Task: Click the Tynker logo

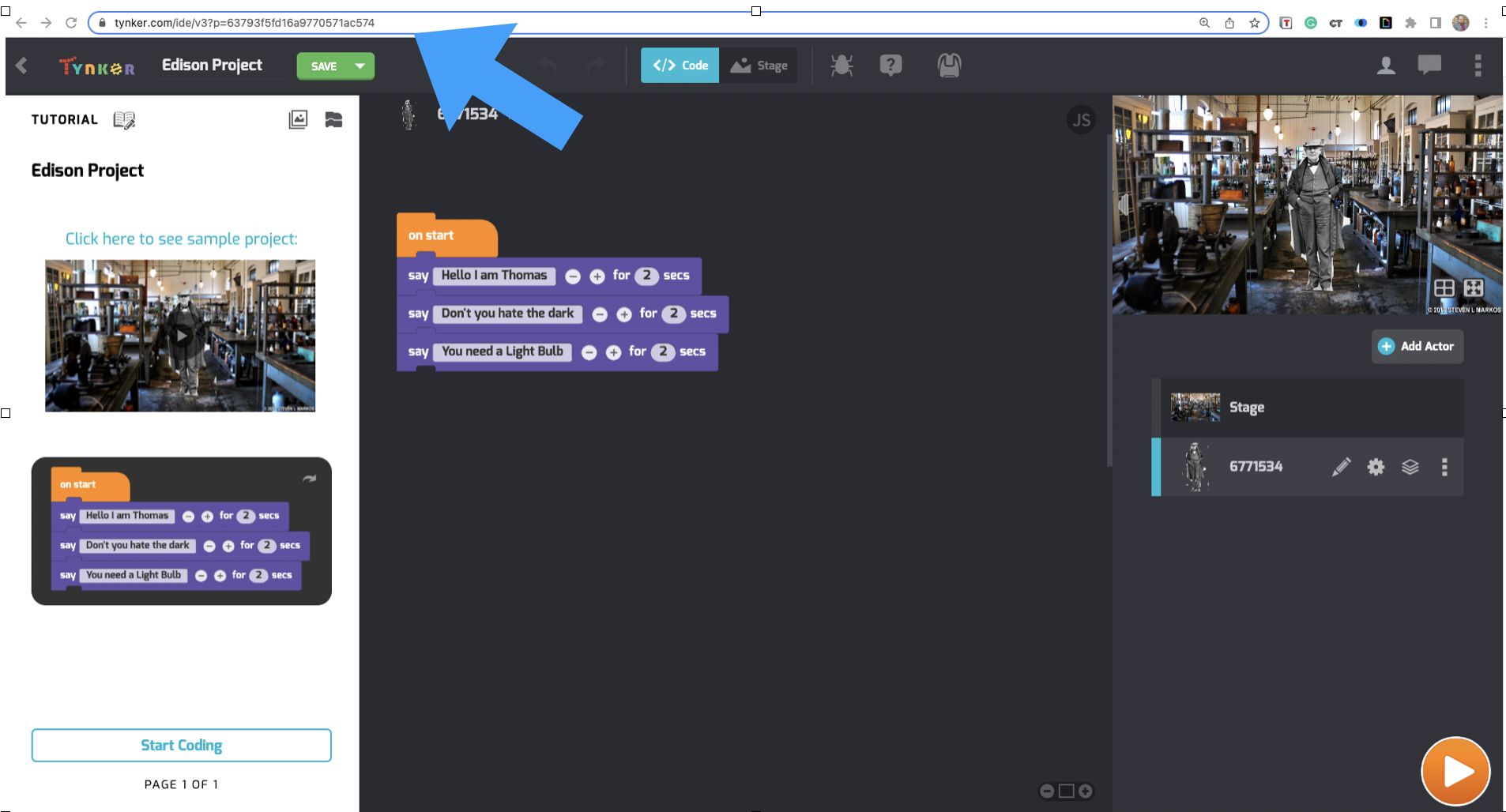Action: [x=97, y=67]
